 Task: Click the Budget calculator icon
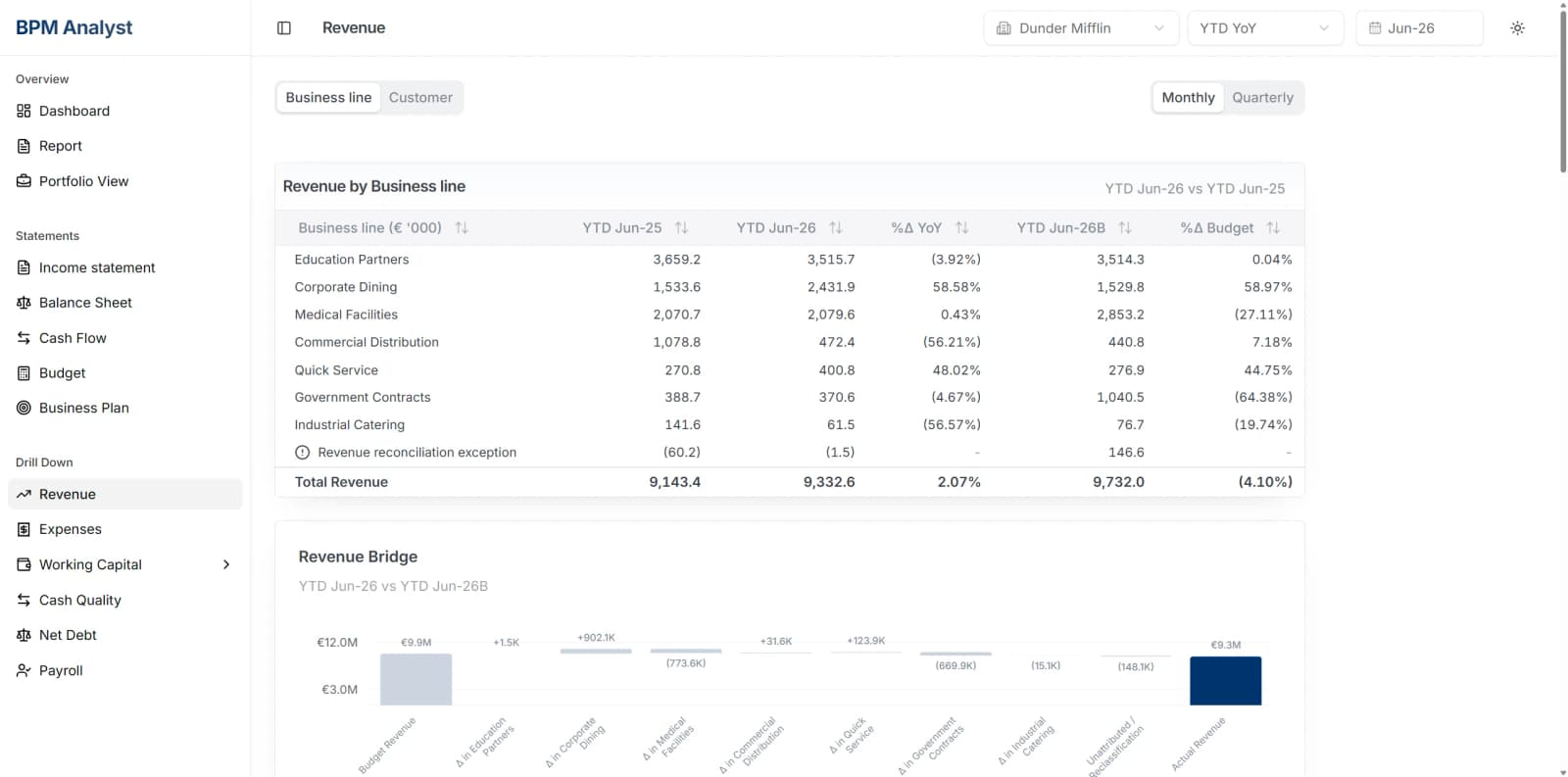(24, 373)
